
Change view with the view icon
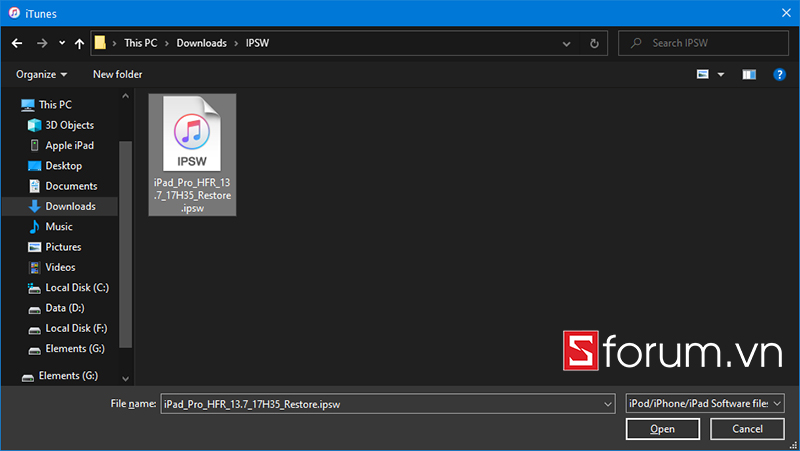(x=703, y=74)
